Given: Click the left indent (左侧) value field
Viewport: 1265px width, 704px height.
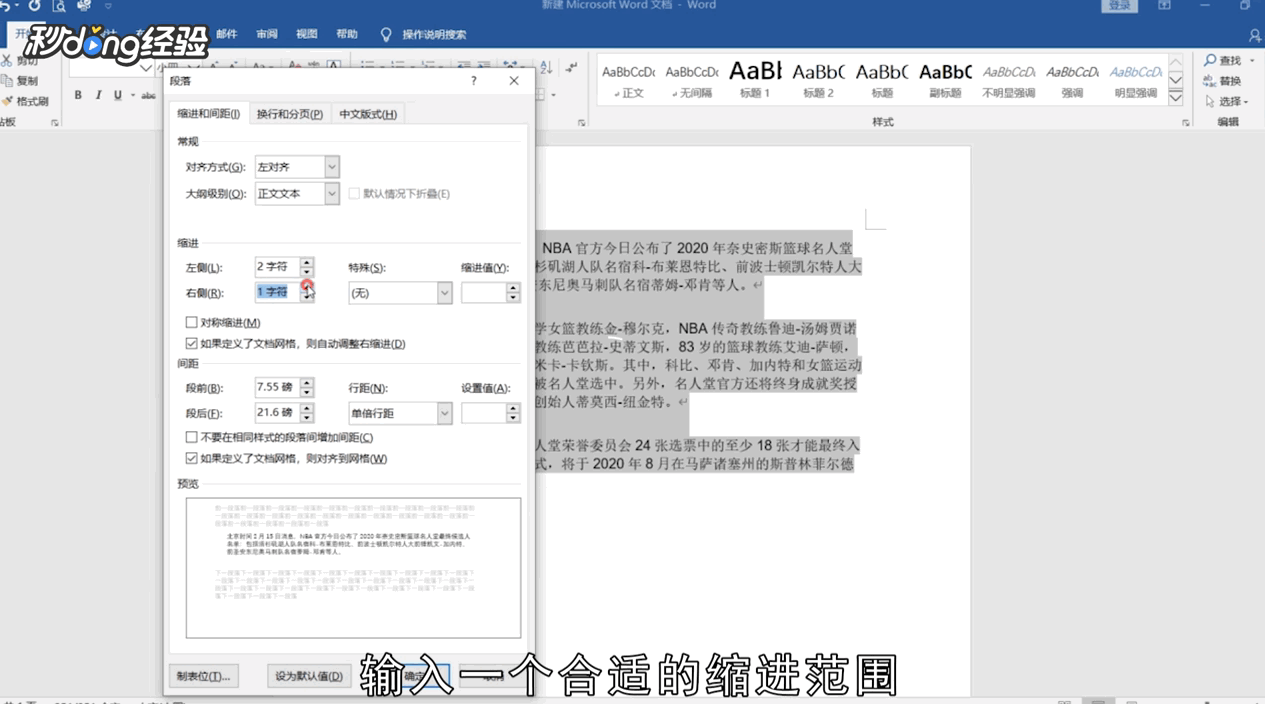Looking at the screenshot, I should 277,267.
